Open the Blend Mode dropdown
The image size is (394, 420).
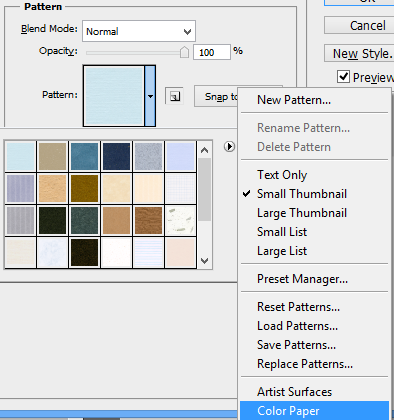[139, 31]
